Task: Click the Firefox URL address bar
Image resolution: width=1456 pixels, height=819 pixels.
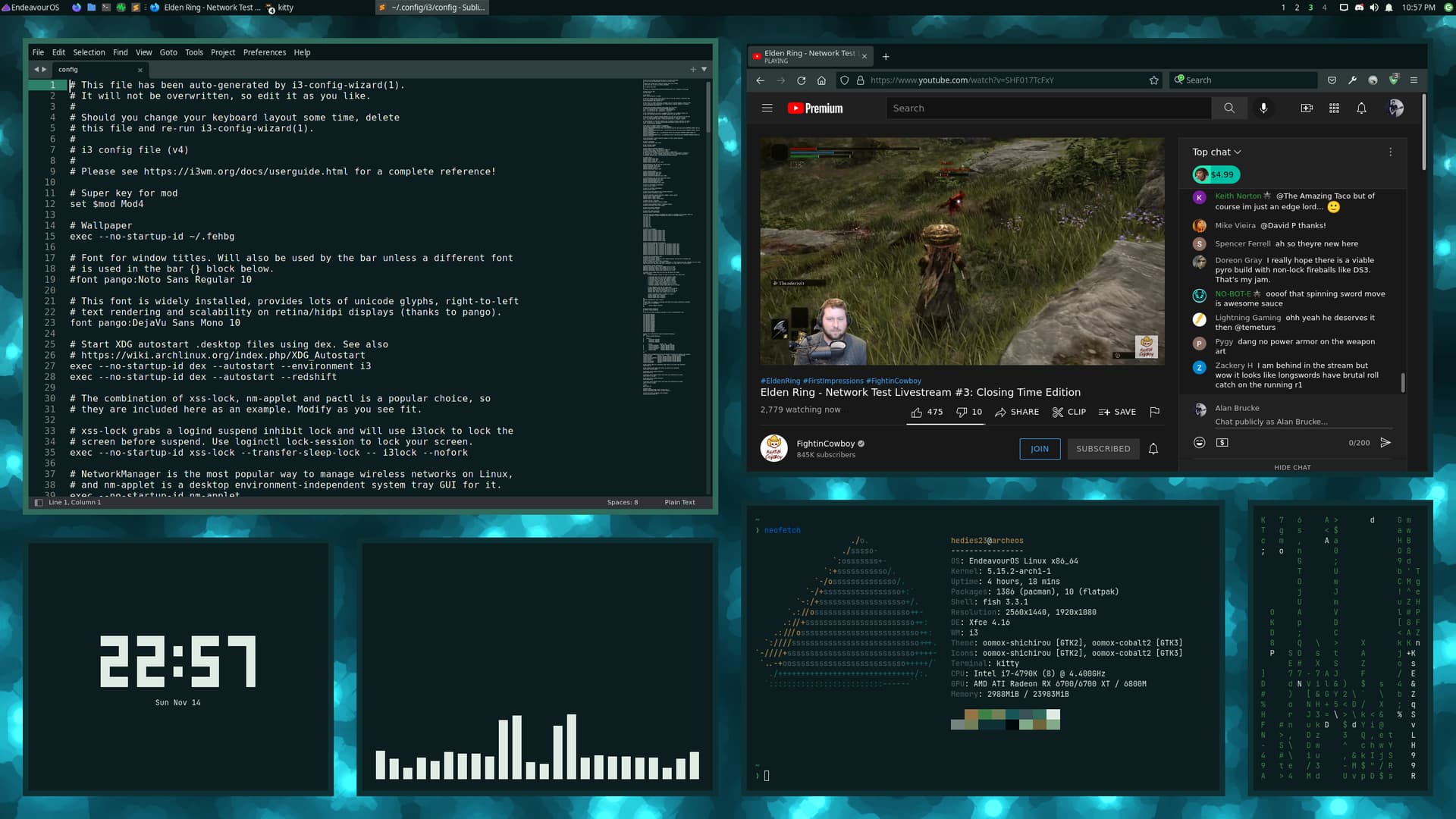Action: click(1001, 80)
